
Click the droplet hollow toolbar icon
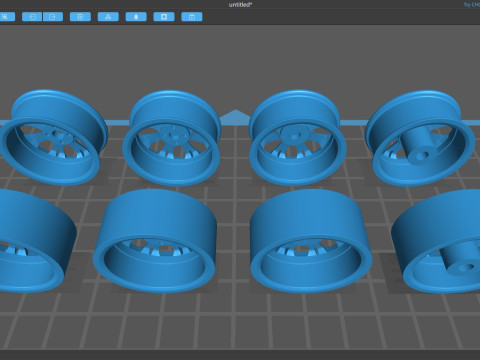[x=136, y=17]
